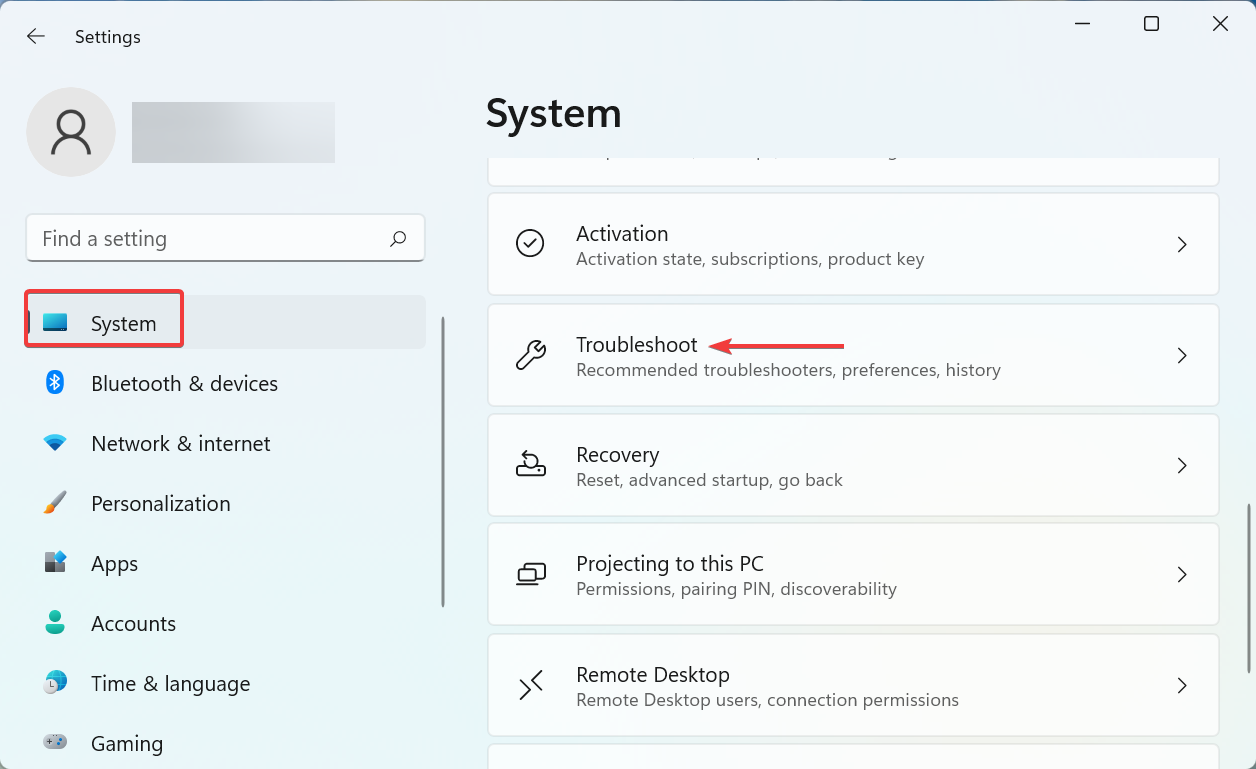Open the Gaming settings page
The width and height of the screenshot is (1256, 769).
point(126,743)
